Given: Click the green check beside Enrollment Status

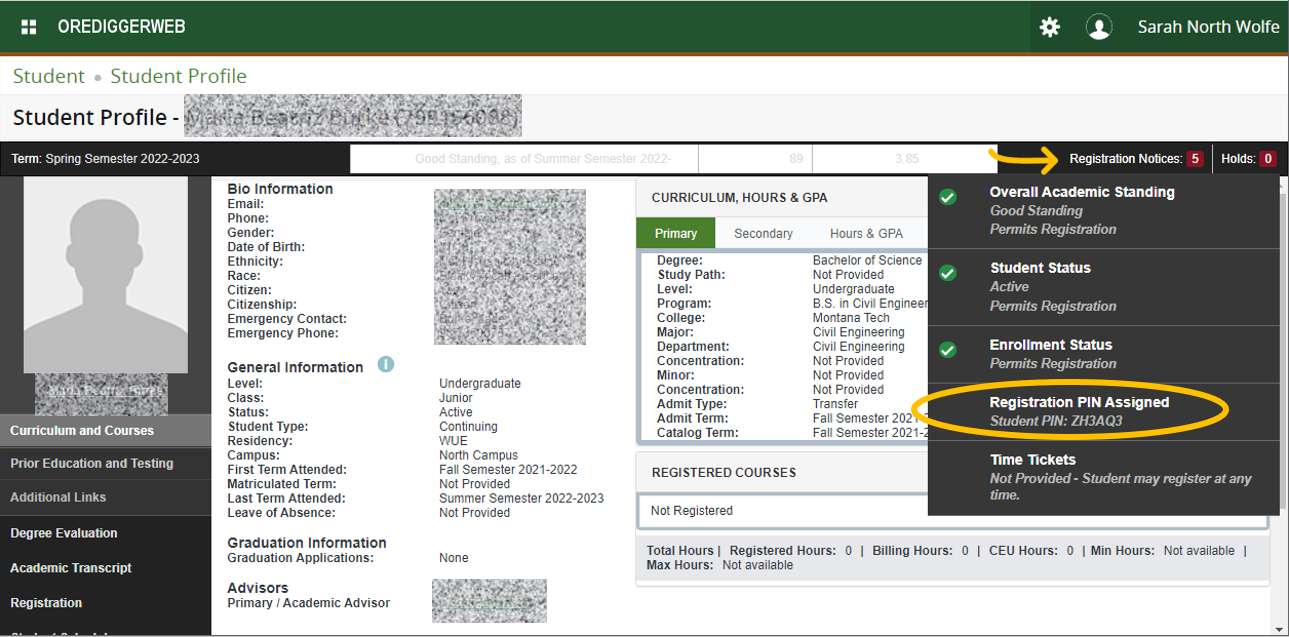Looking at the screenshot, I should [948, 350].
